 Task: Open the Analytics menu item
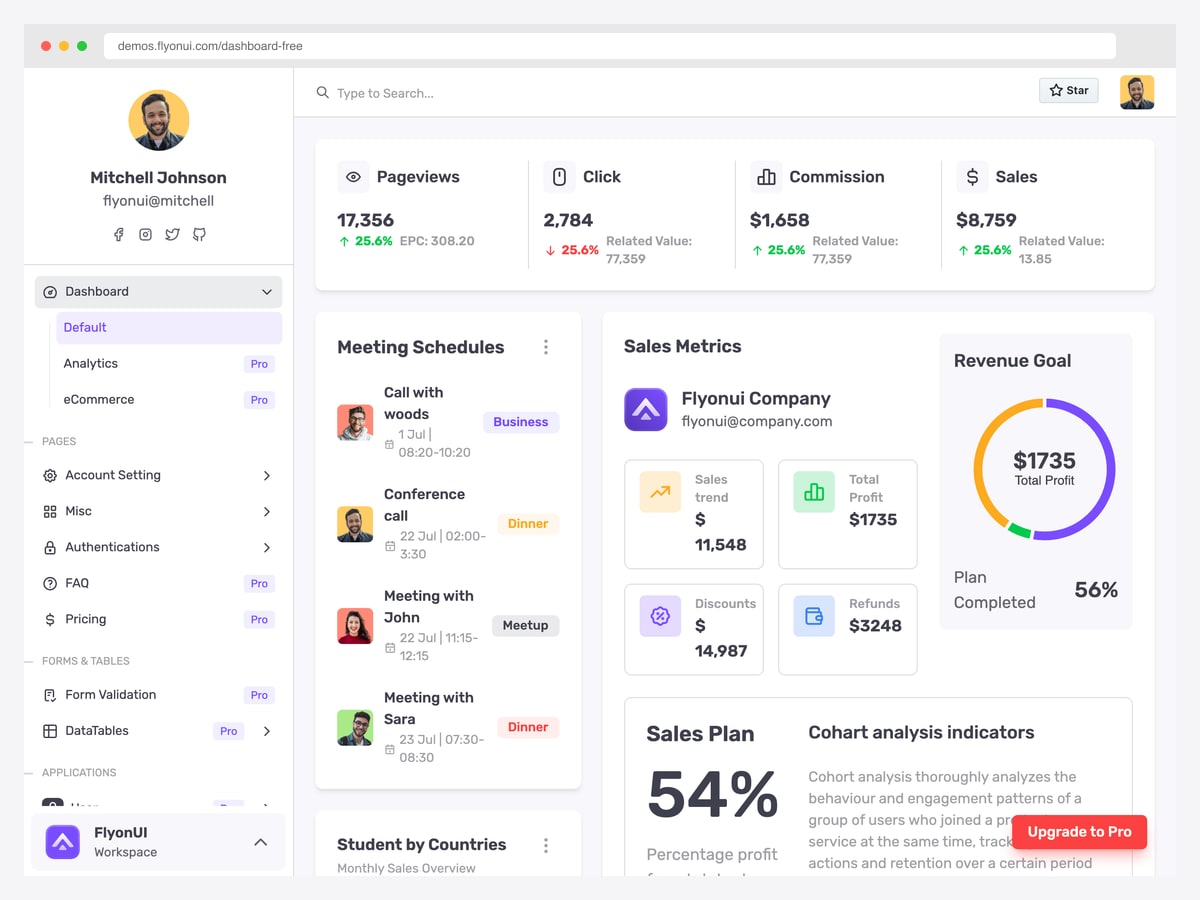(x=169, y=364)
